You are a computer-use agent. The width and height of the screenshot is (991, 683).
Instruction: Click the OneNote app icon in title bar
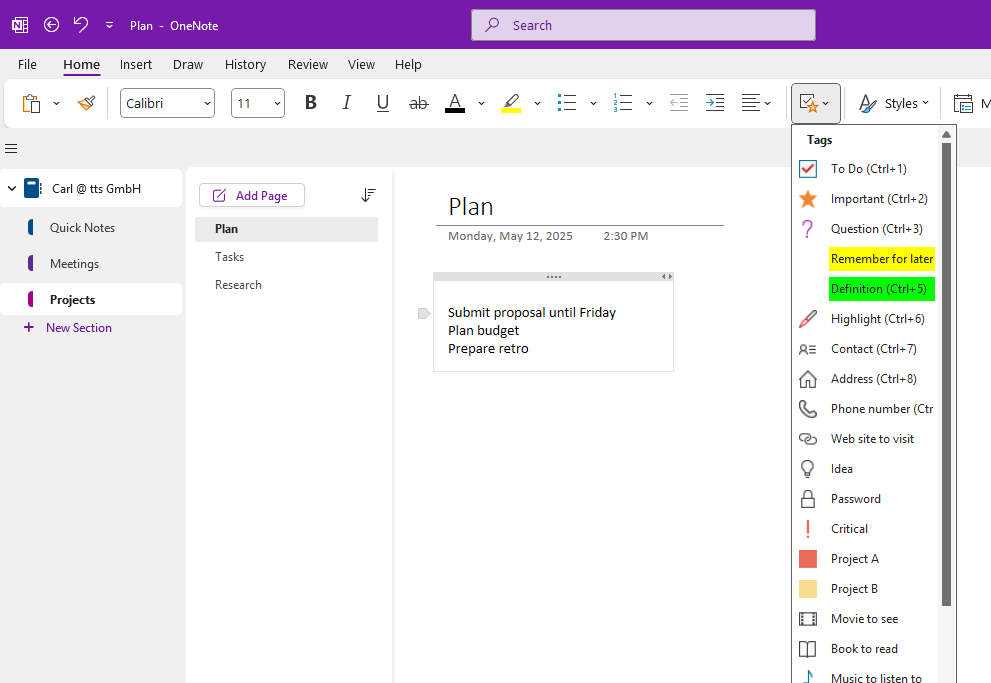(x=20, y=25)
